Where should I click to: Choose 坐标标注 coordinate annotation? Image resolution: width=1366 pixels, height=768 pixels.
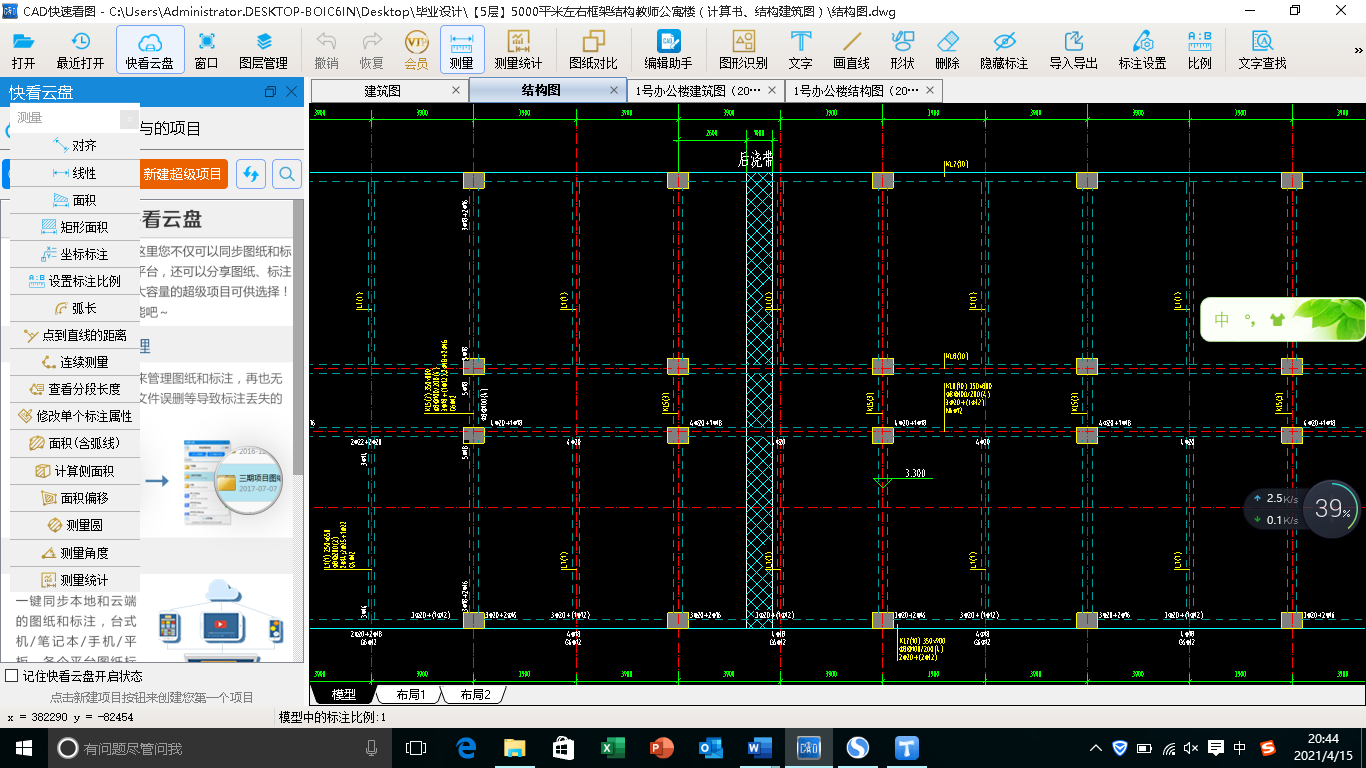tap(75, 254)
